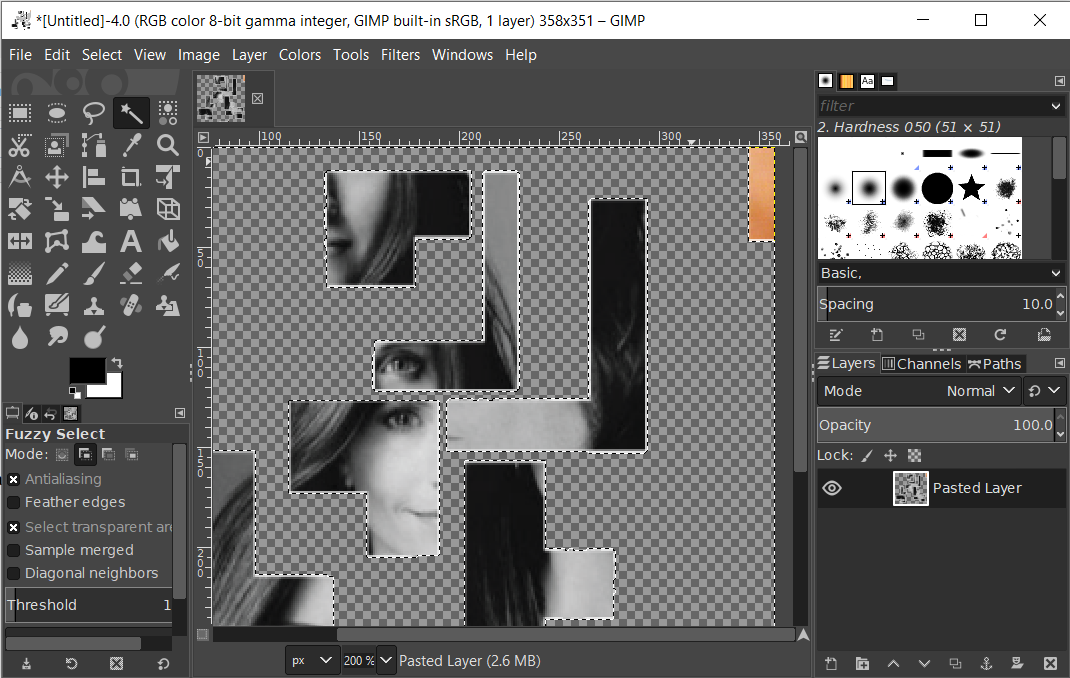Screen dimensions: 1070x678
Task: Enable Feather edges option
Action: 11,502
